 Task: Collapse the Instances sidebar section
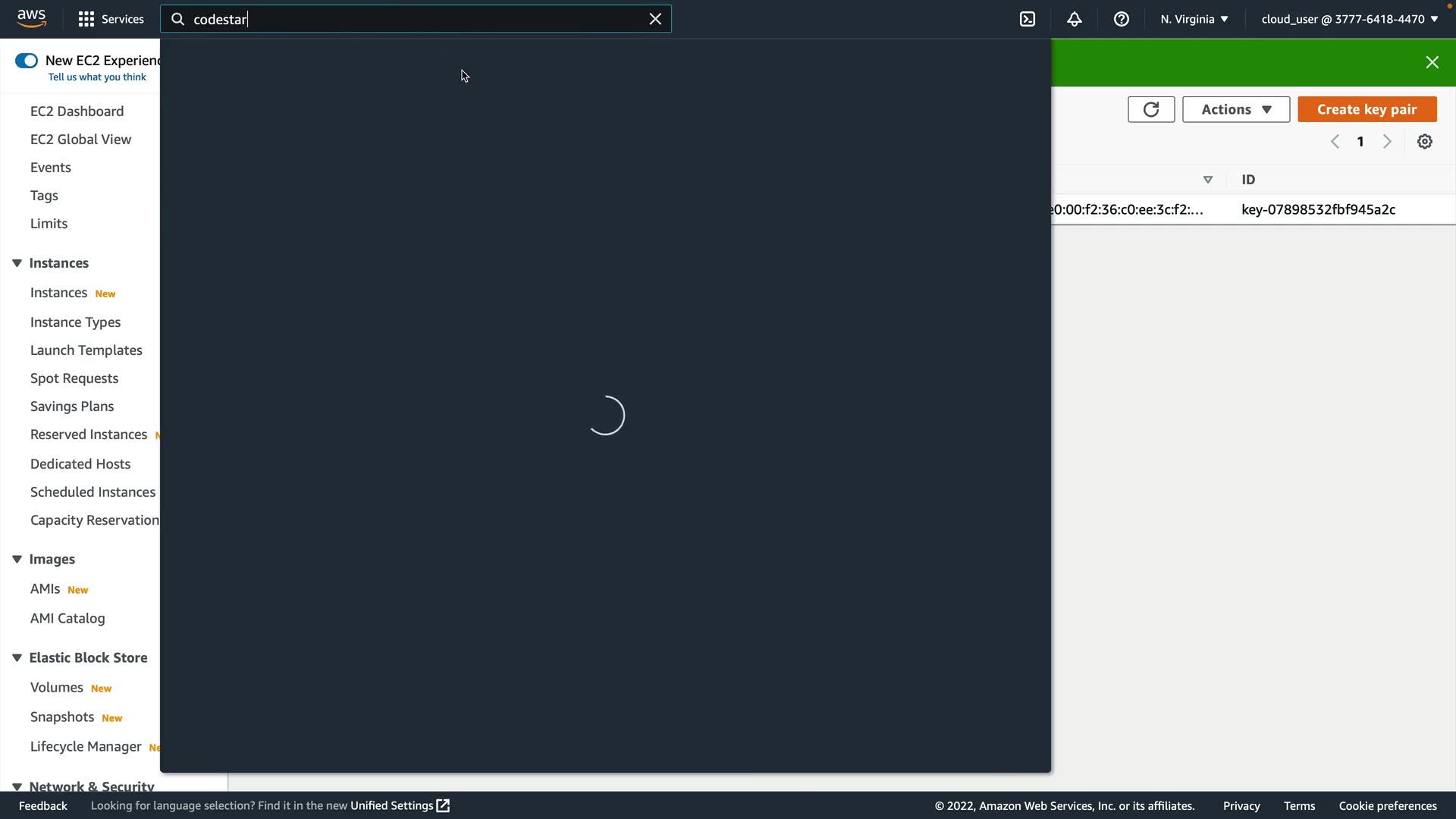pos(17,263)
